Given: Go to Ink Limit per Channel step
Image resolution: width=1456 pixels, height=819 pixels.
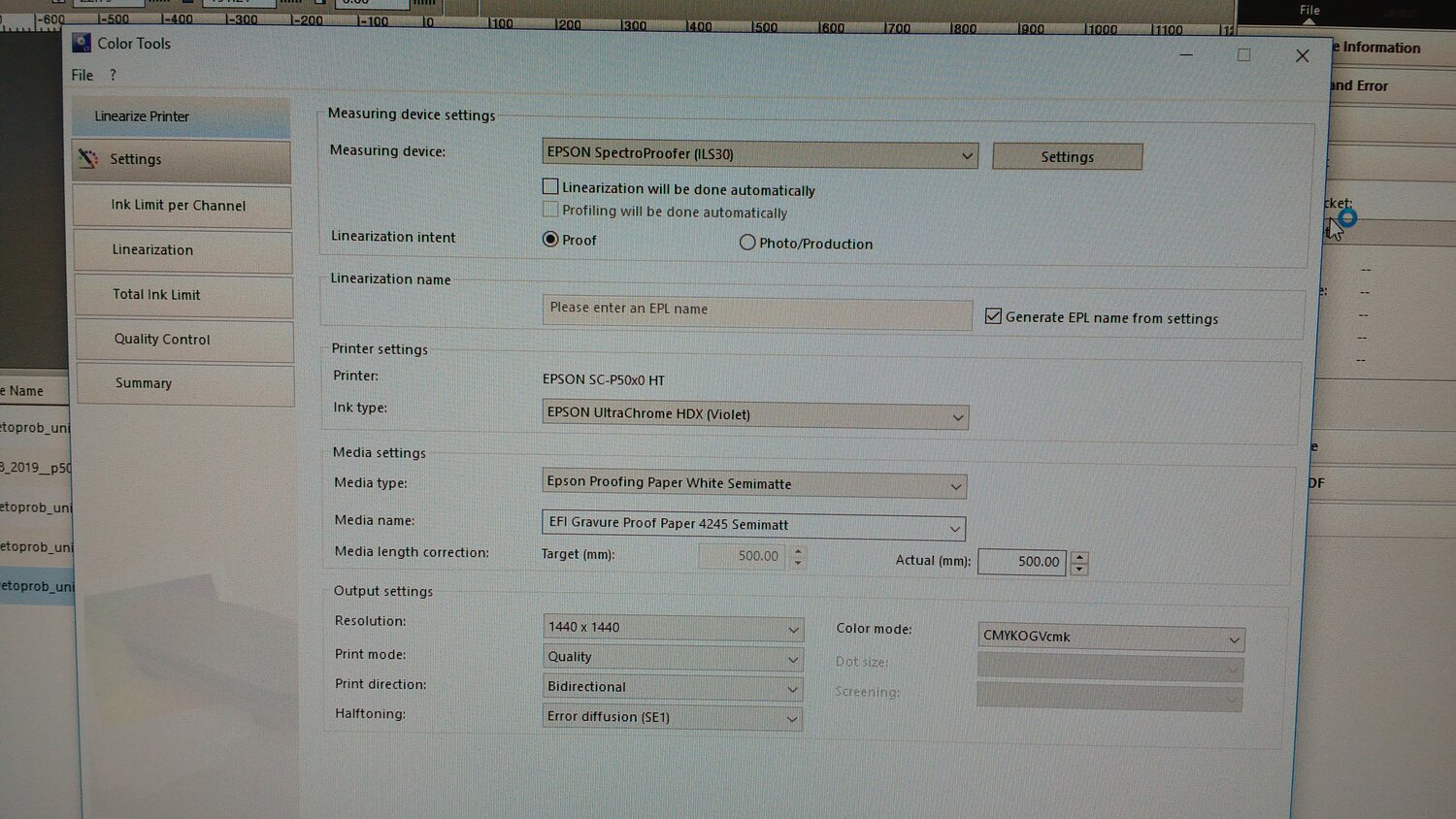Looking at the screenshot, I should click(x=182, y=206).
